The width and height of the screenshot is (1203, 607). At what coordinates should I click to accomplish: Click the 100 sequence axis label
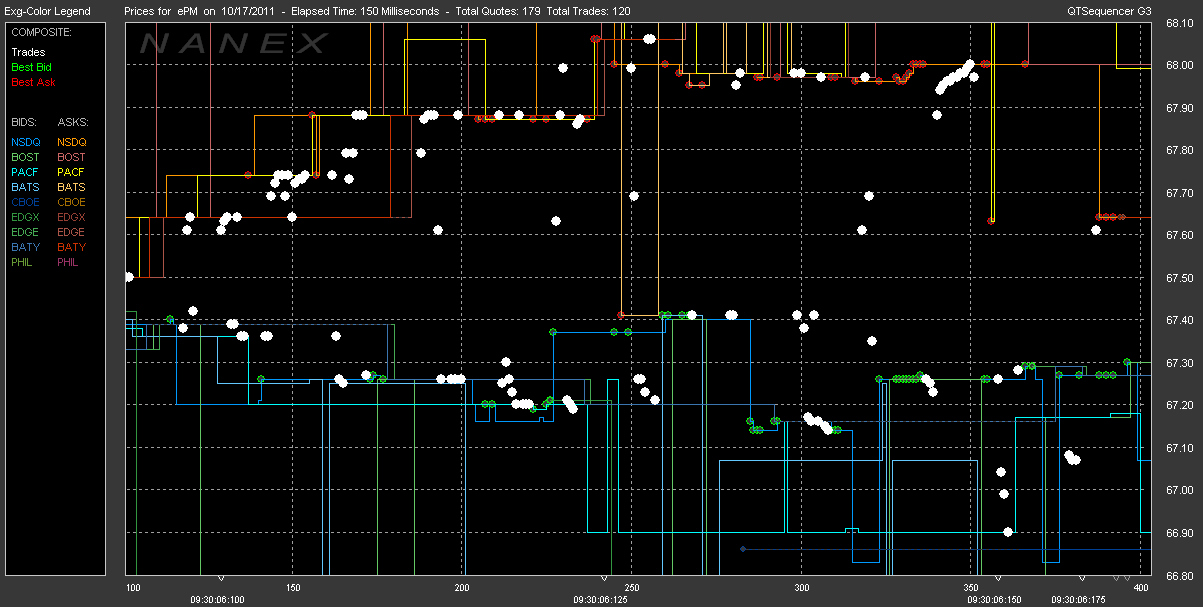click(x=135, y=587)
